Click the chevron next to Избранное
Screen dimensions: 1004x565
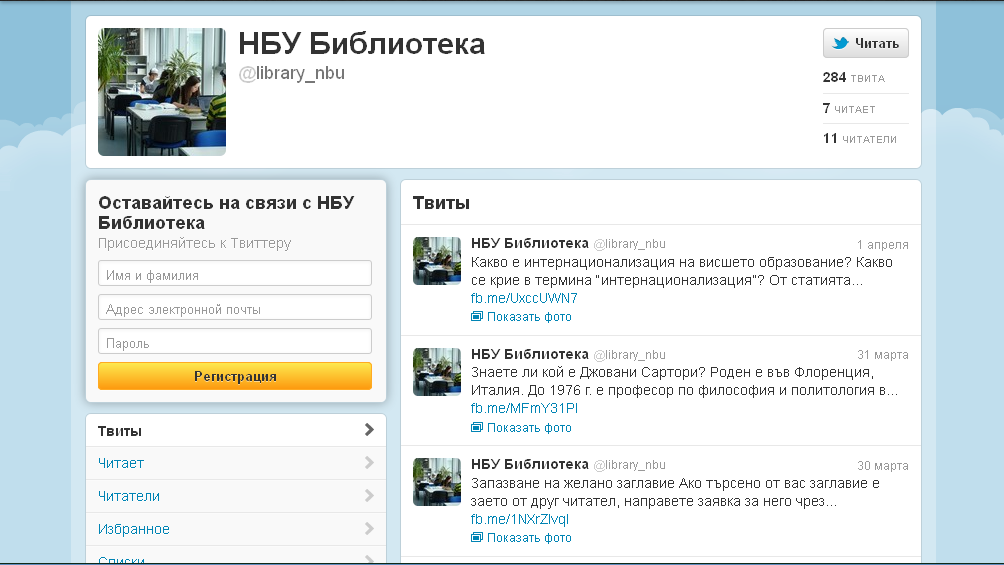coord(369,528)
